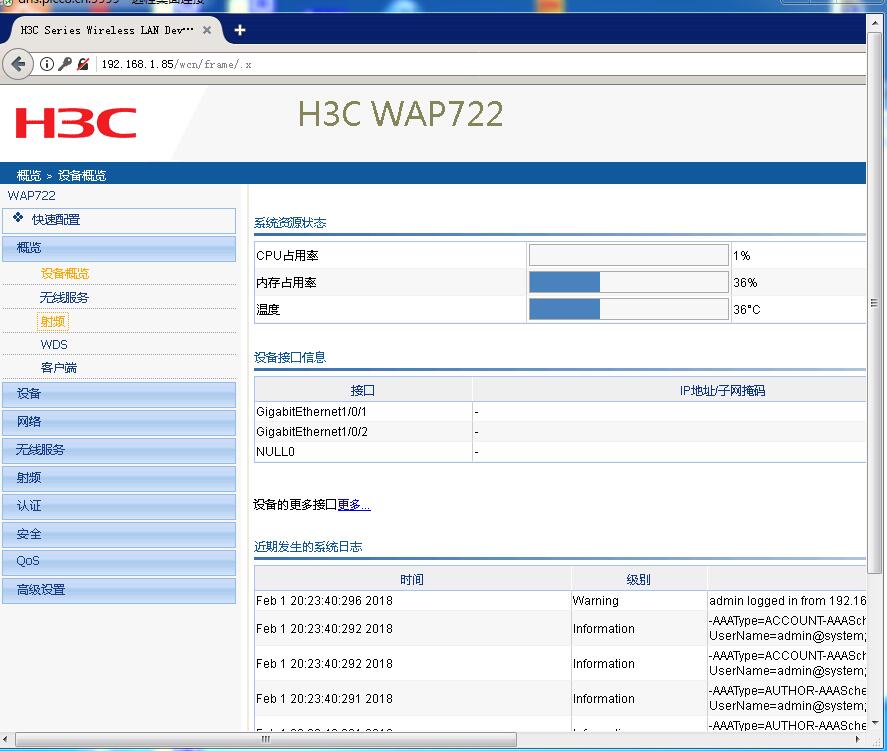
Task: Click the 系统资源状态 section heading
Action: pyautogui.click(x=290, y=223)
